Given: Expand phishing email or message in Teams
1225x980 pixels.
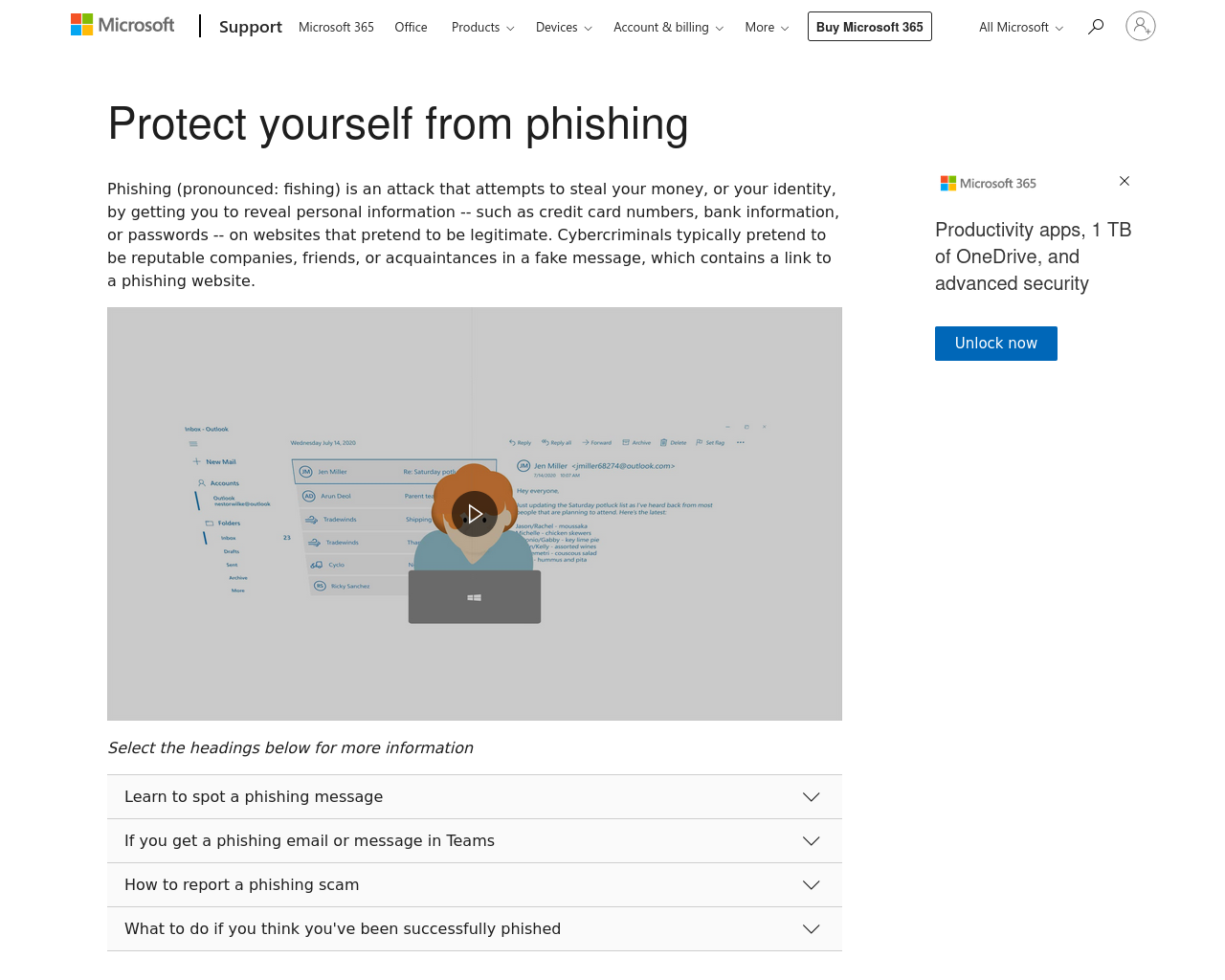Looking at the screenshot, I should (475, 841).
